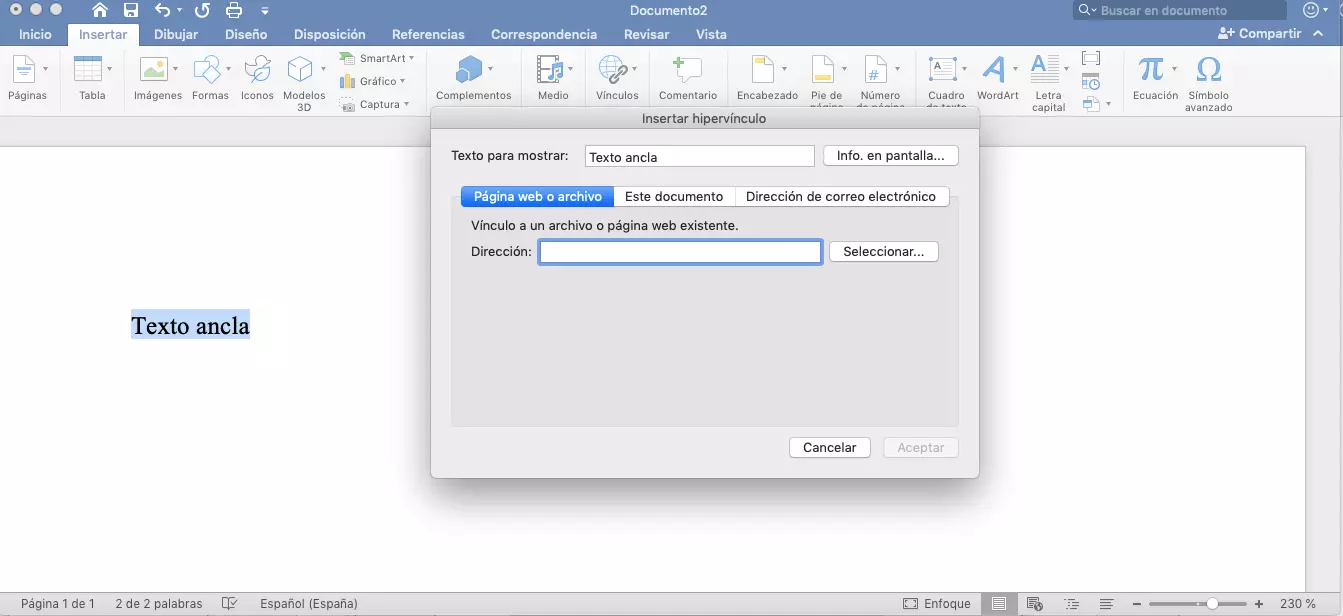1343x616 pixels.
Task: Save the document with the floppy icon
Action: [x=131, y=11]
